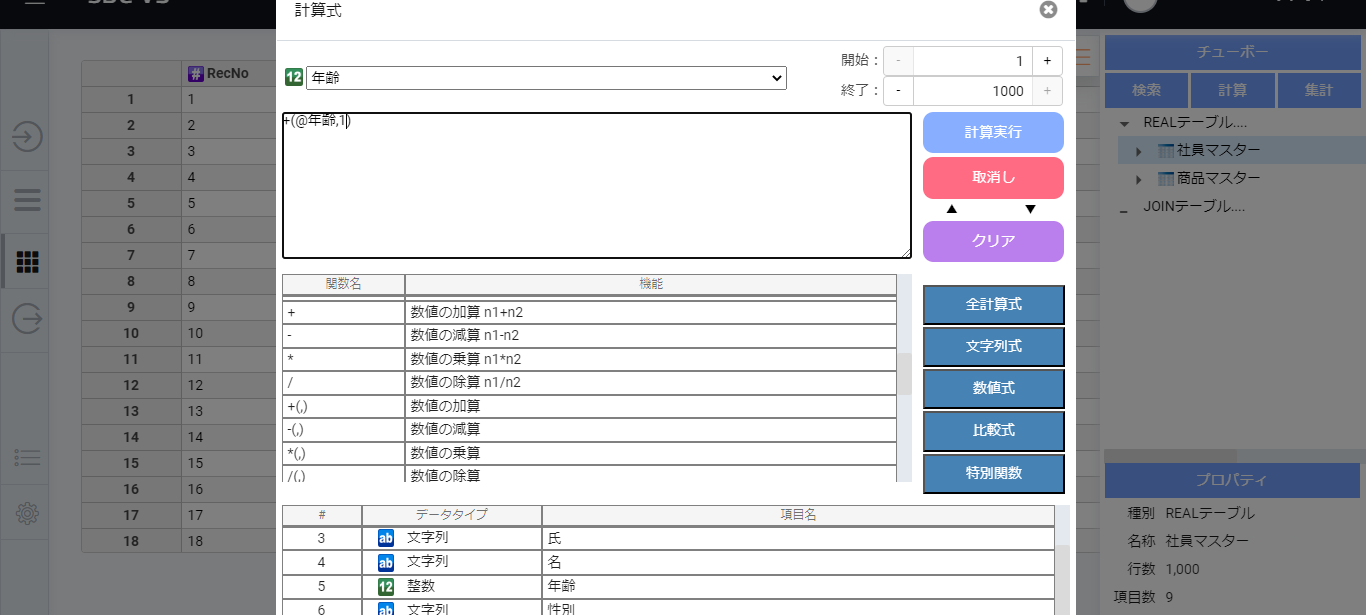The width and height of the screenshot is (1366, 615).
Task: Increment the 開始 value with the plus button
Action: pyautogui.click(x=1047, y=61)
